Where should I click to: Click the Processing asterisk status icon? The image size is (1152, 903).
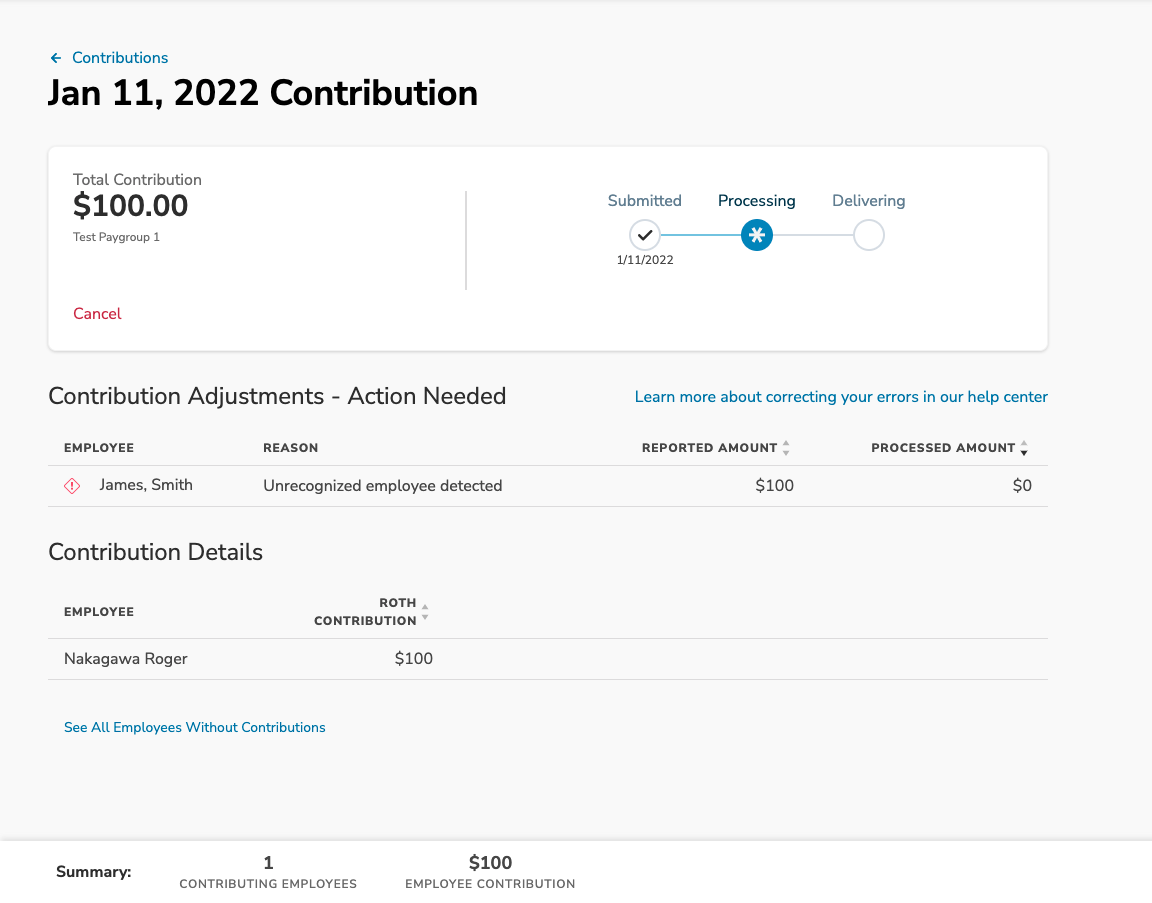(x=757, y=235)
